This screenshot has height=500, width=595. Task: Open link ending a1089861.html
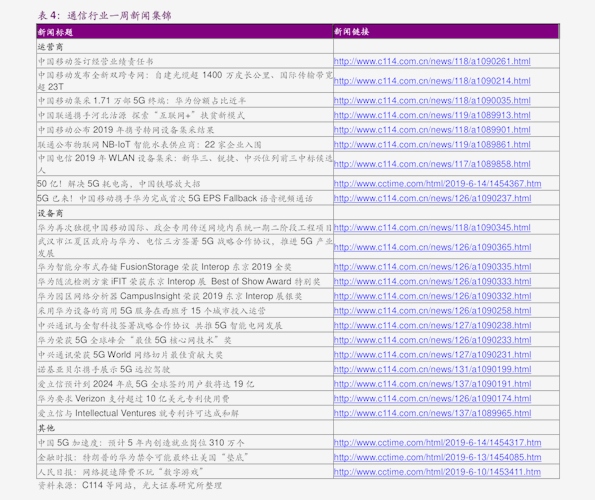point(432,145)
